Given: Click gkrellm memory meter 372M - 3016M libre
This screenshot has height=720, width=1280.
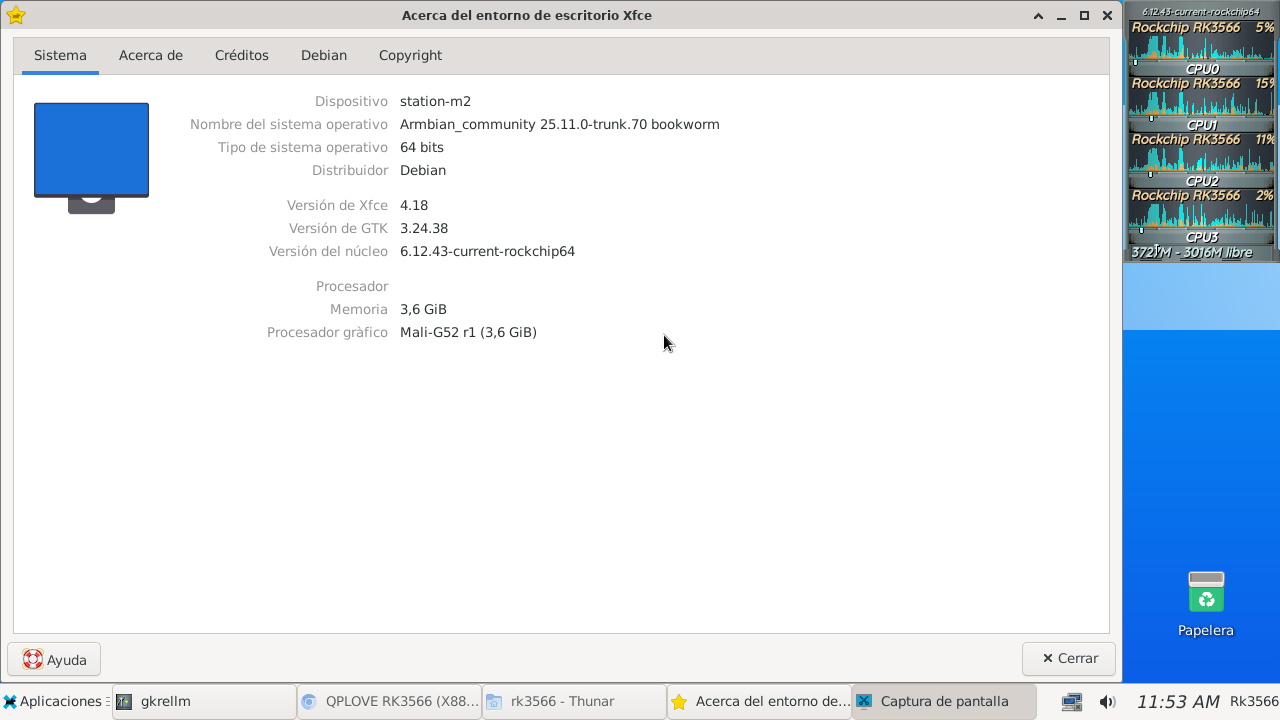Looking at the screenshot, I should (x=1201, y=253).
